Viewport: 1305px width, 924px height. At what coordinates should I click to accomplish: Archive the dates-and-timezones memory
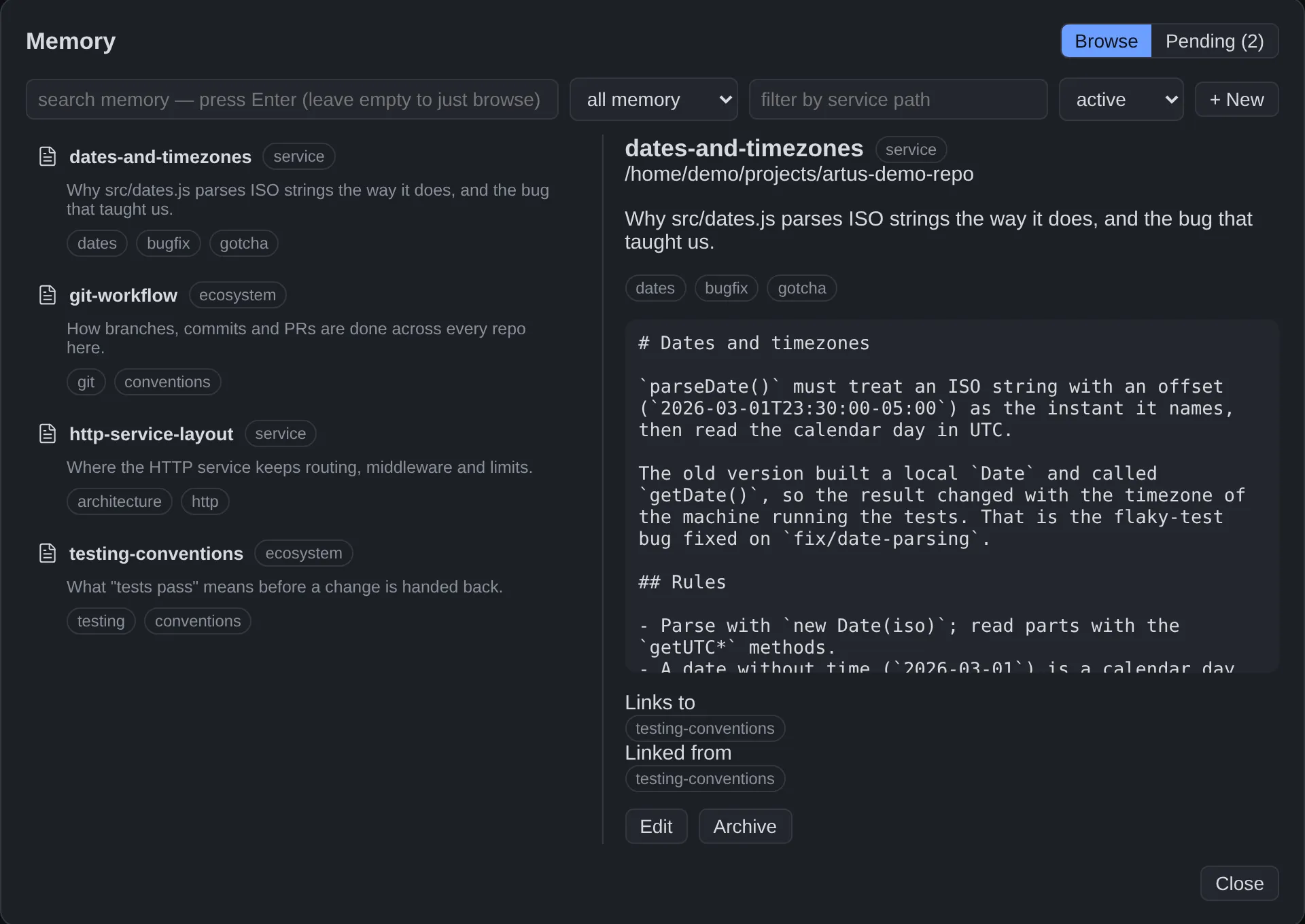click(745, 827)
